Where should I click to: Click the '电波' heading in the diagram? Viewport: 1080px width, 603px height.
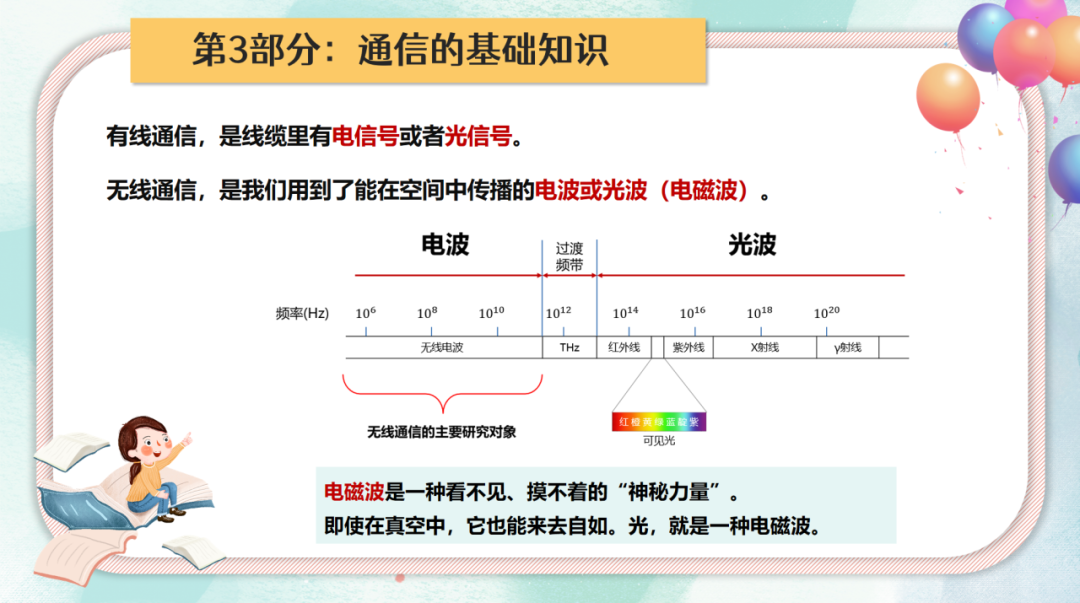[x=445, y=245]
